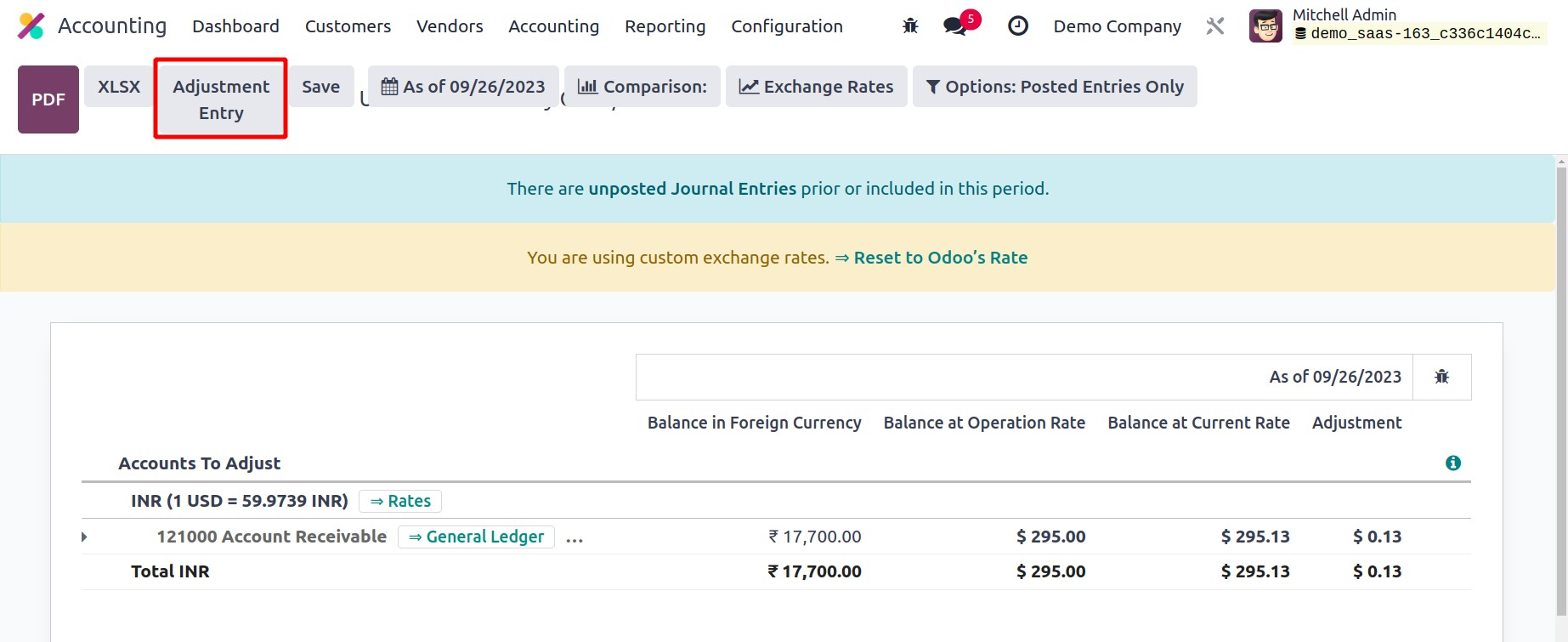Open the Configuration menu
Viewport: 1568px width, 642px height.
pos(786,26)
